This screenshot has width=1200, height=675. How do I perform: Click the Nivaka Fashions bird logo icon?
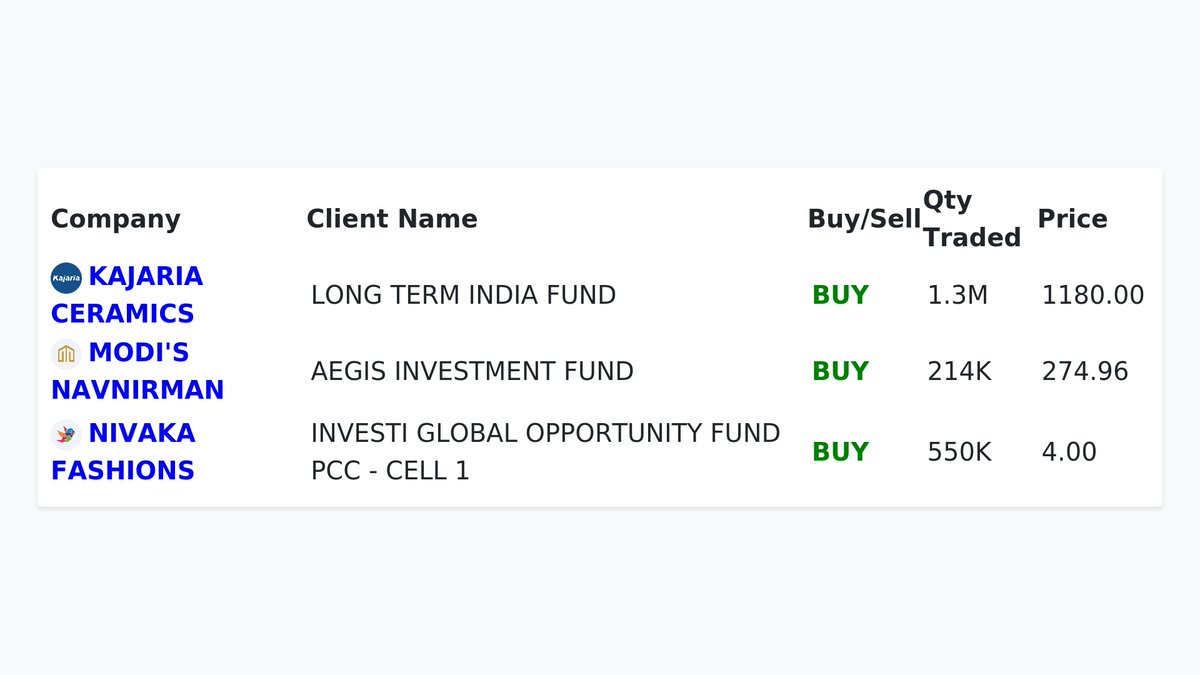[x=66, y=434]
